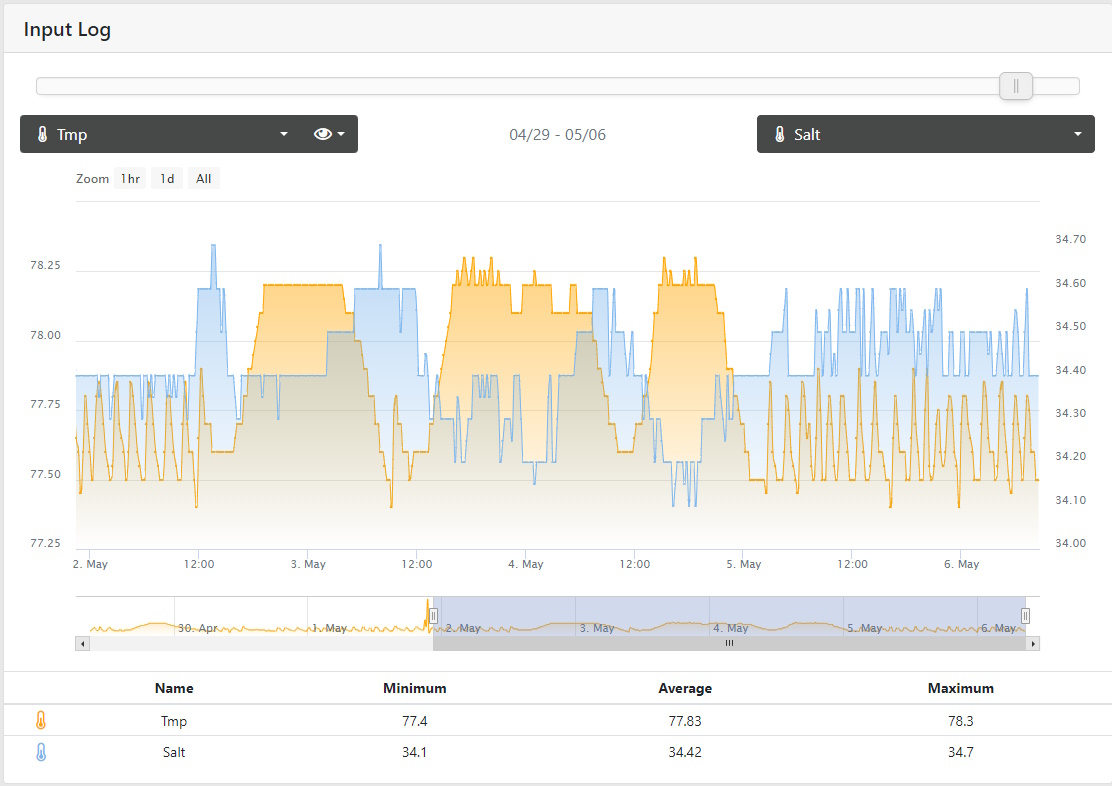Set chart zoom to 1d

pos(167,179)
